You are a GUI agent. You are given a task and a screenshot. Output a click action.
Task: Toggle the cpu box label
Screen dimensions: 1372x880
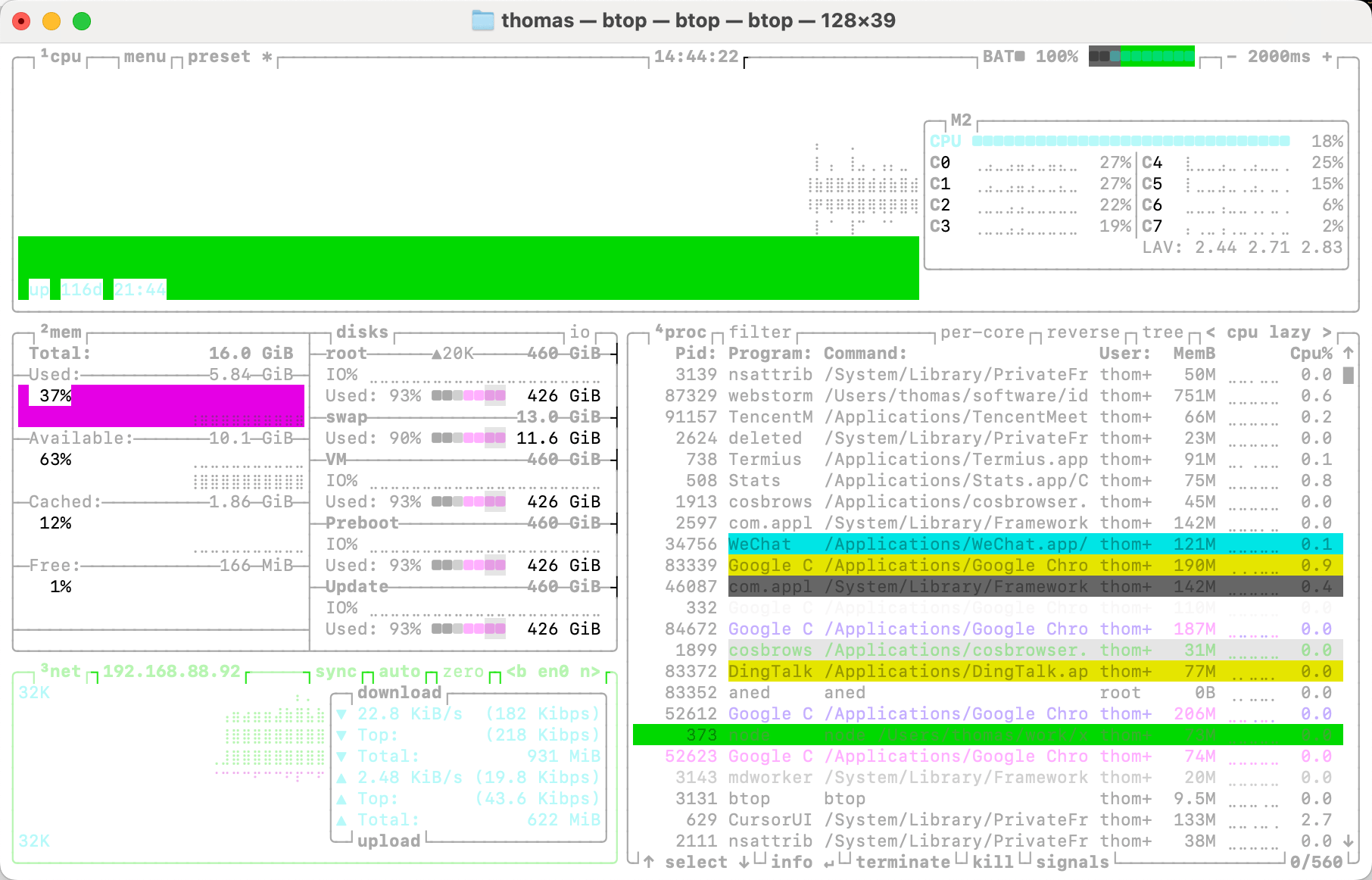(61, 57)
